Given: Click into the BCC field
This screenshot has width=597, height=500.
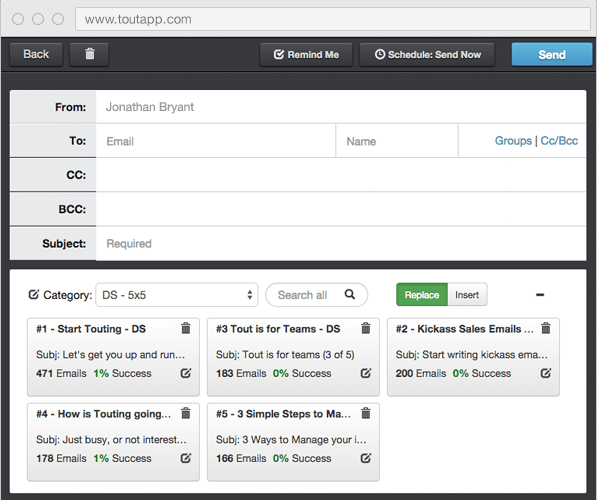Looking at the screenshot, I should point(341,209).
